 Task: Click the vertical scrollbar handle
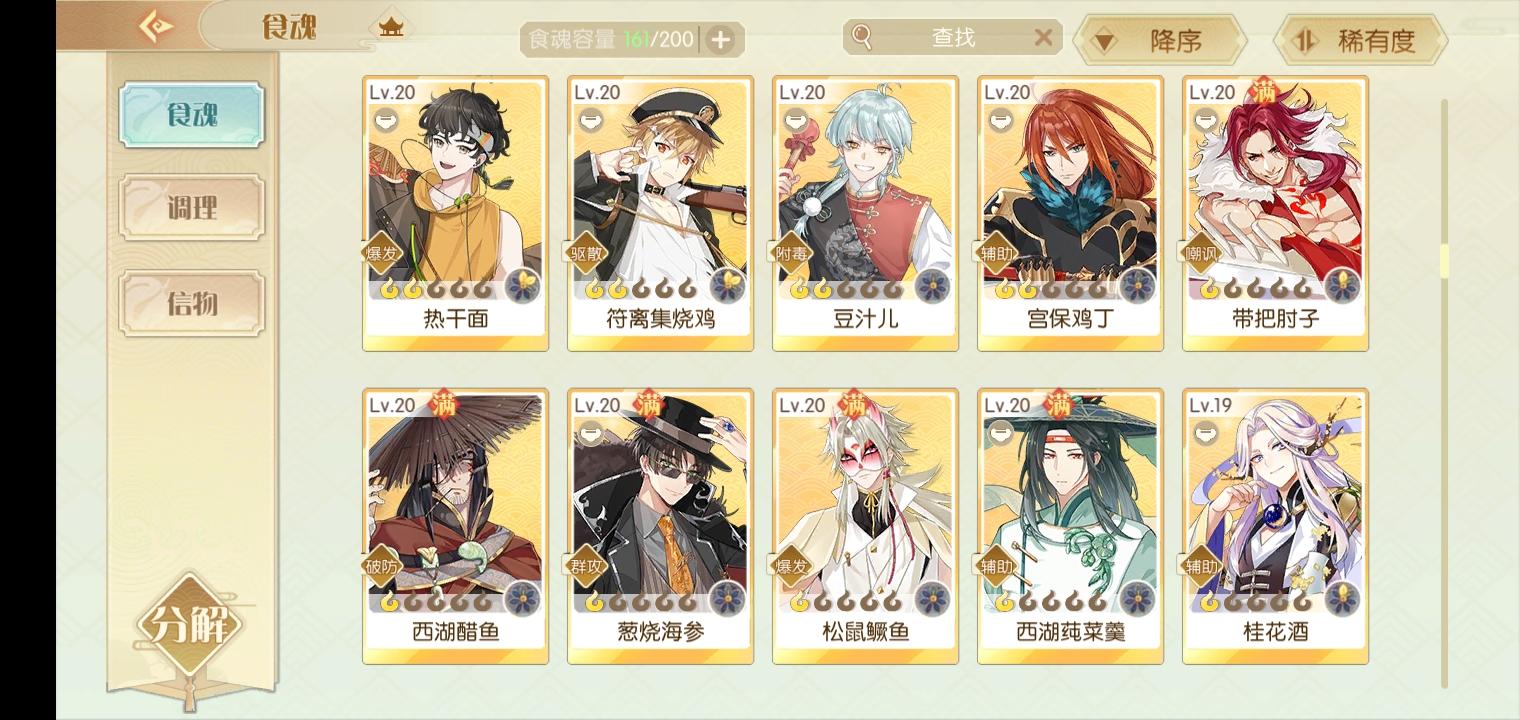(x=1444, y=260)
